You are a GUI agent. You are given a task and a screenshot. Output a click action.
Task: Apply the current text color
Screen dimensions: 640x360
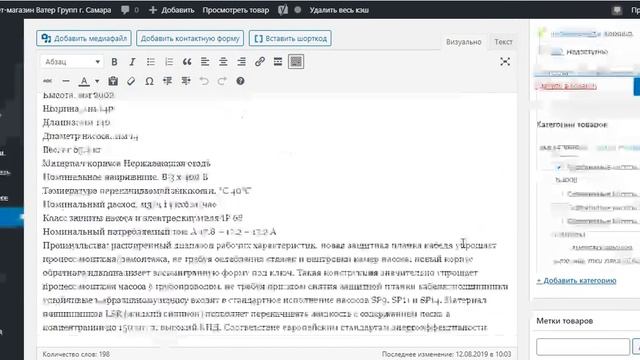pos(84,81)
